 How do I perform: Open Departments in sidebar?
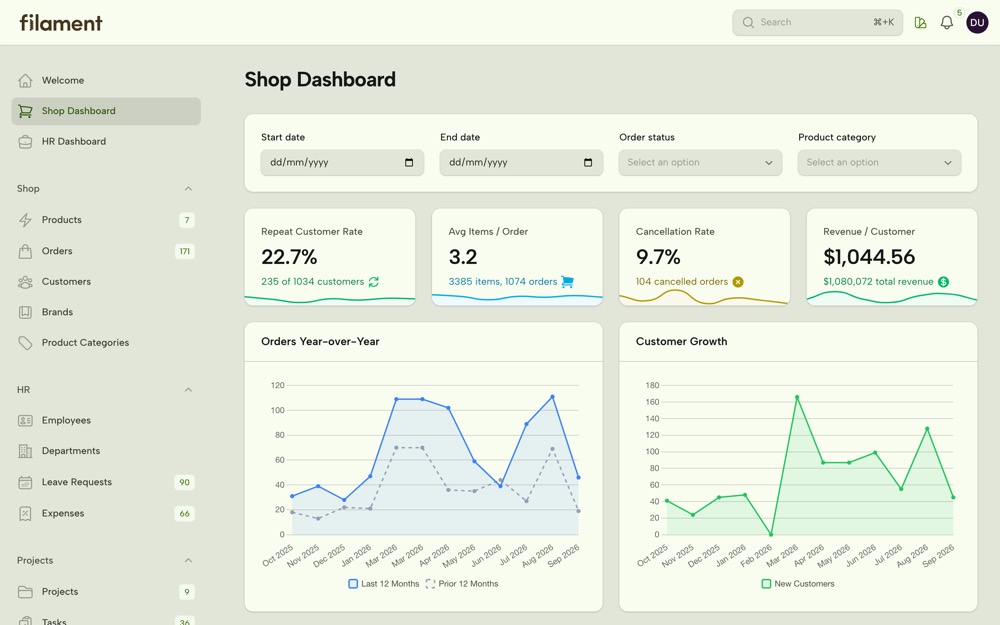click(106, 451)
